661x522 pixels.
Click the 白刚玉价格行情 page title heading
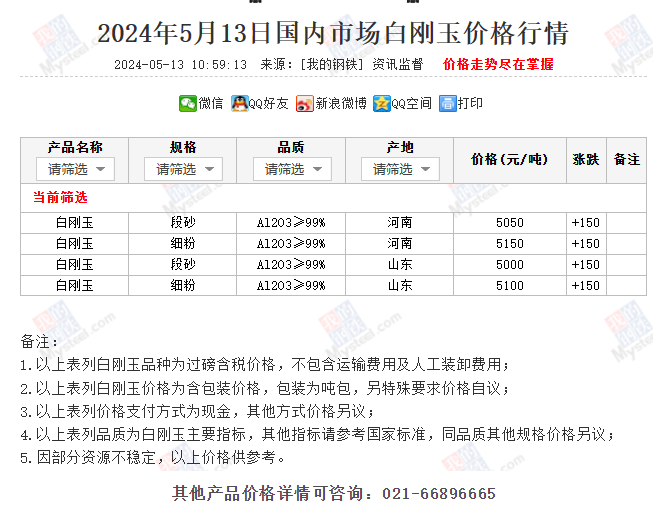333,34
